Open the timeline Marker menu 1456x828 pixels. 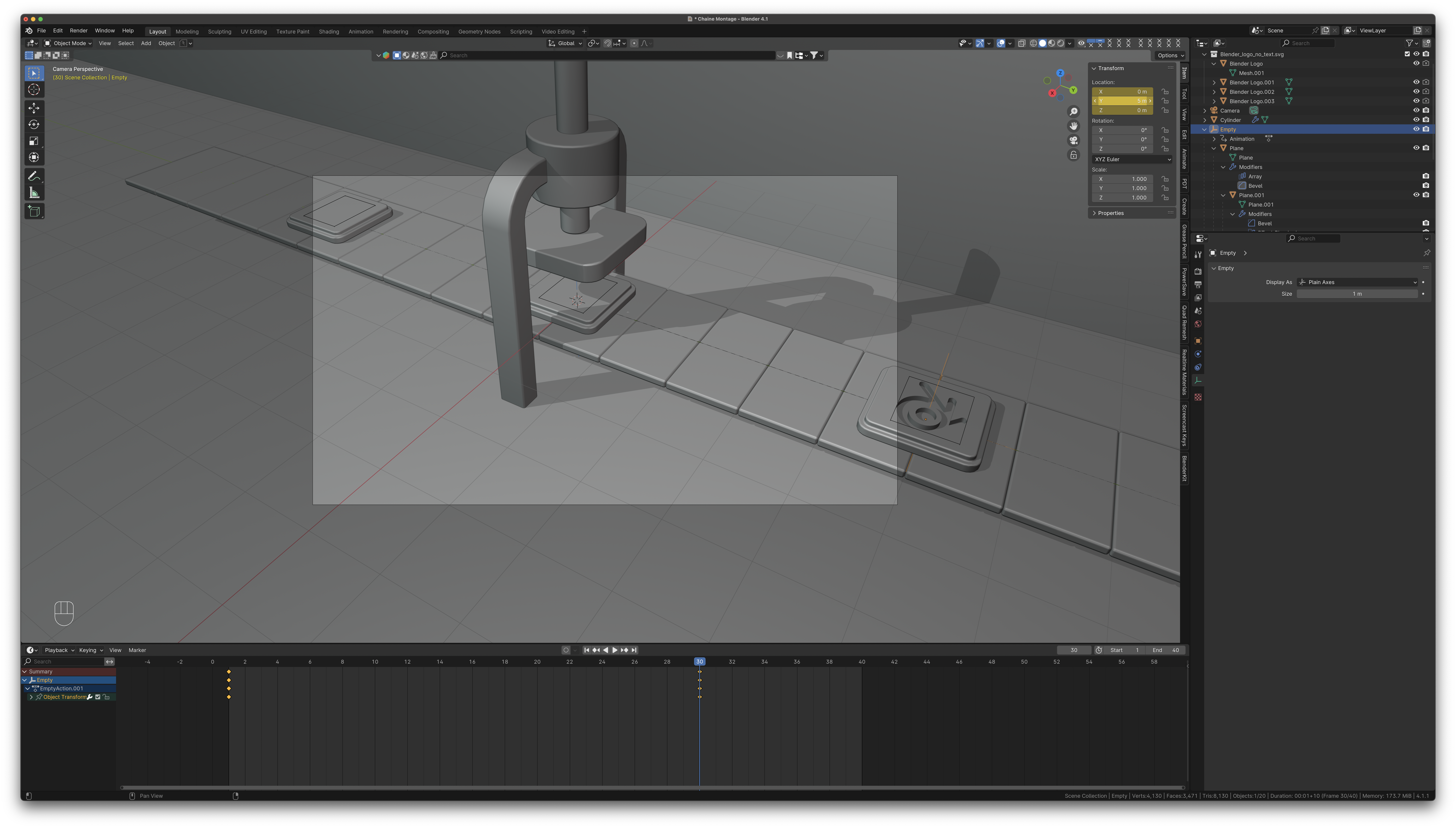point(137,650)
